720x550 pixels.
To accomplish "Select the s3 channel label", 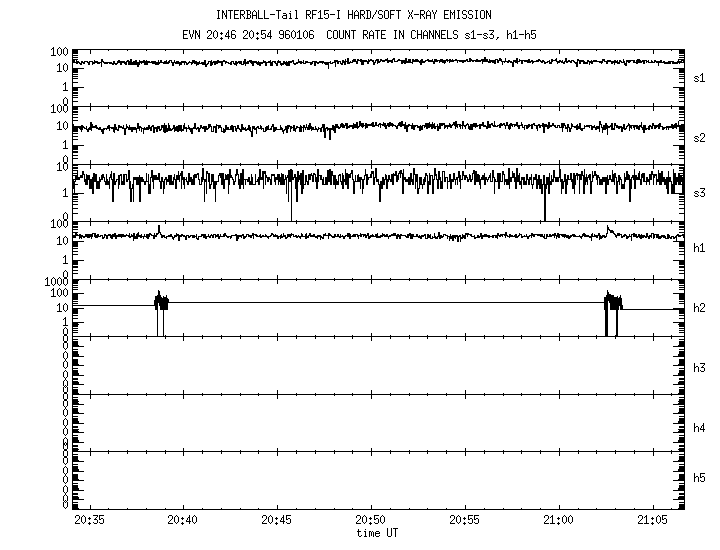I will click(699, 192).
